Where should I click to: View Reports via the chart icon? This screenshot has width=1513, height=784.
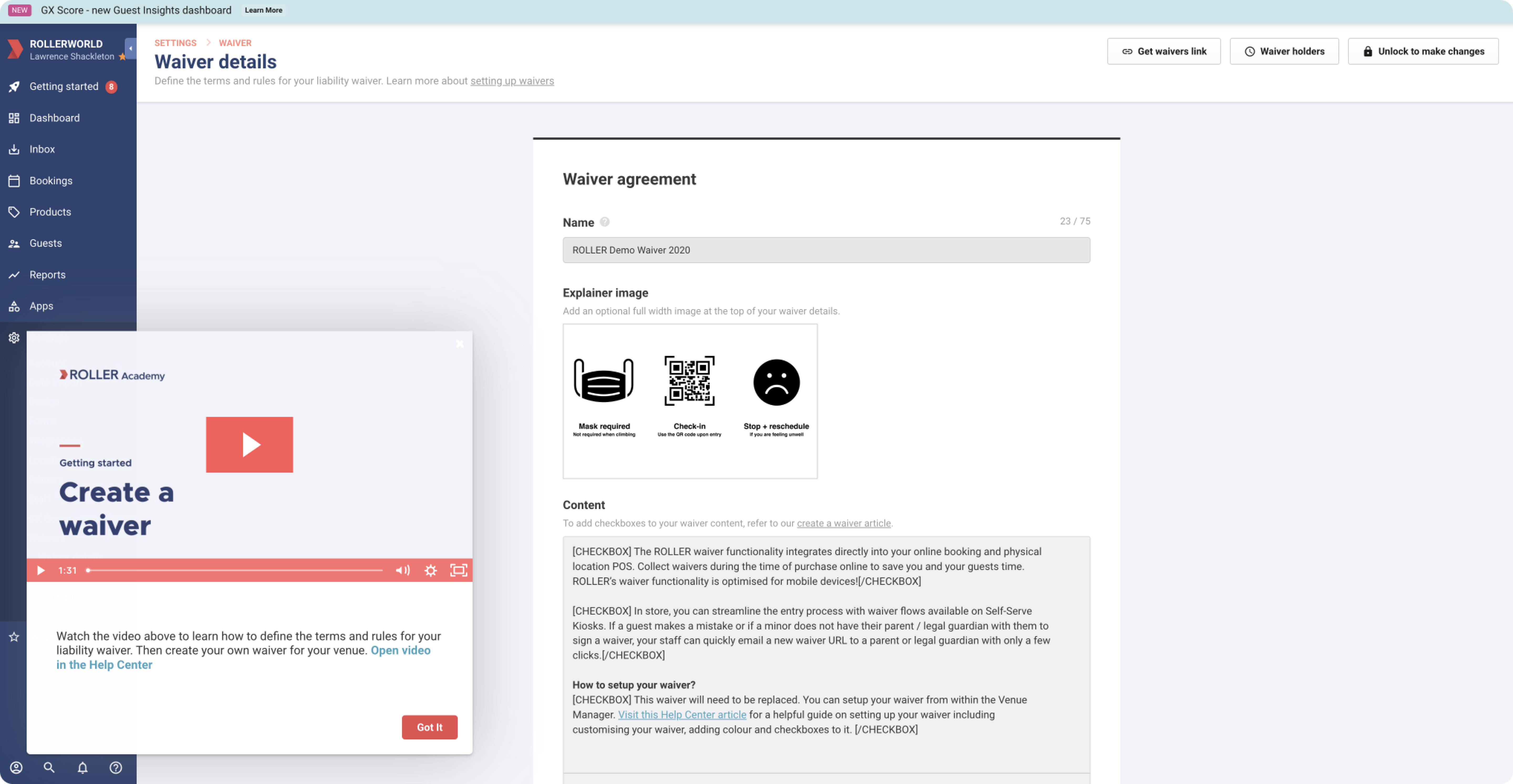click(x=14, y=274)
